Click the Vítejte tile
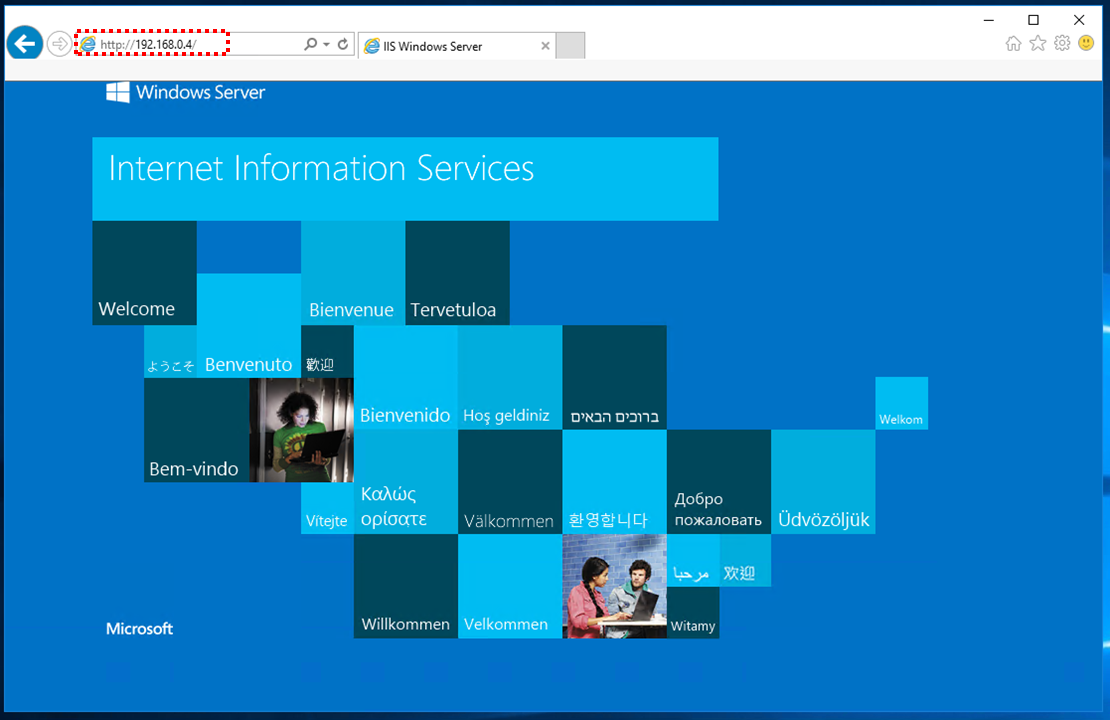Screen dimensions: 1110x720 tap(327, 508)
